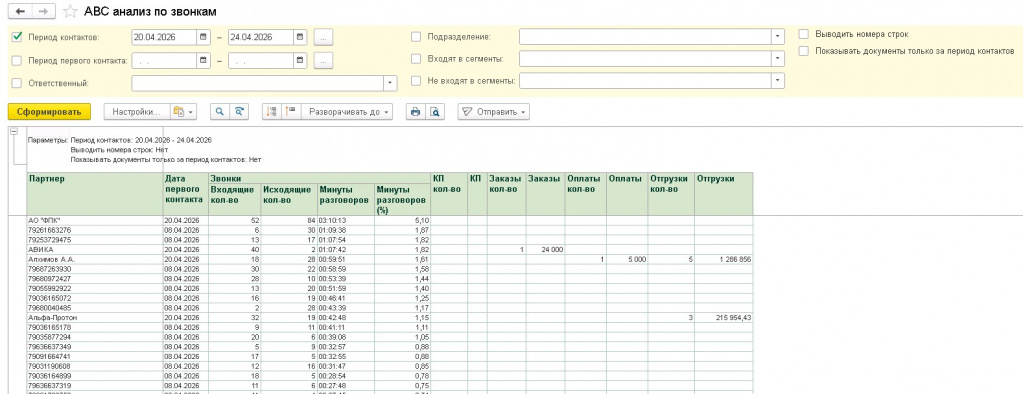
Task: Open calendar for first contact end date
Action: (x=299, y=61)
